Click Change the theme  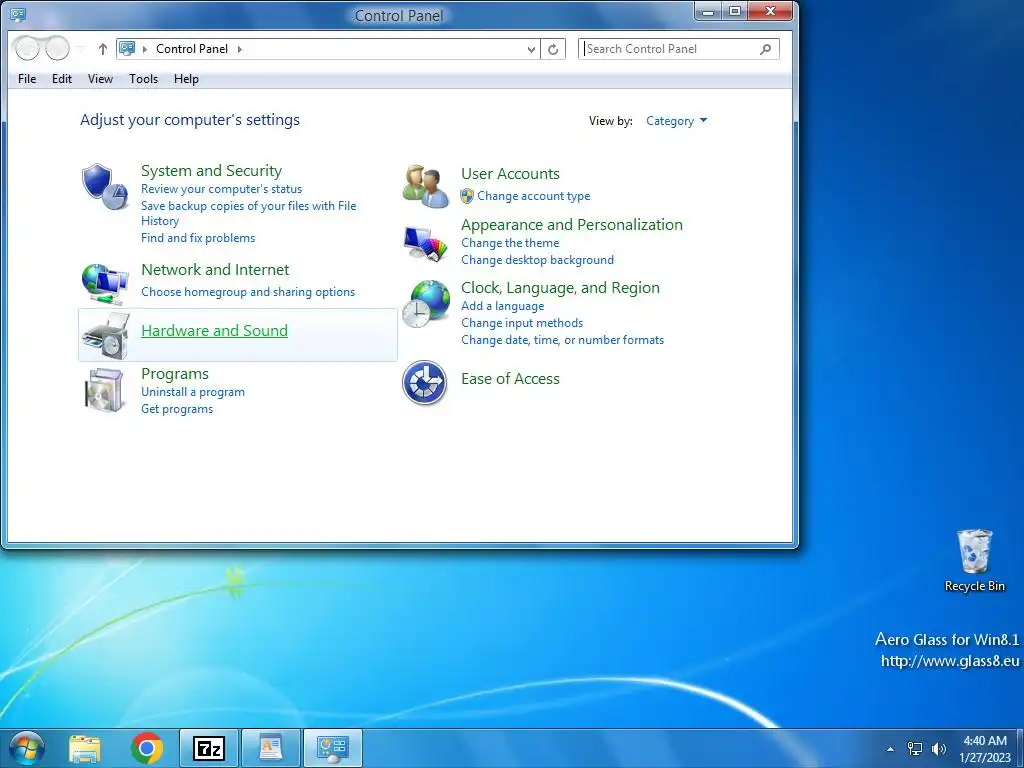(510, 243)
